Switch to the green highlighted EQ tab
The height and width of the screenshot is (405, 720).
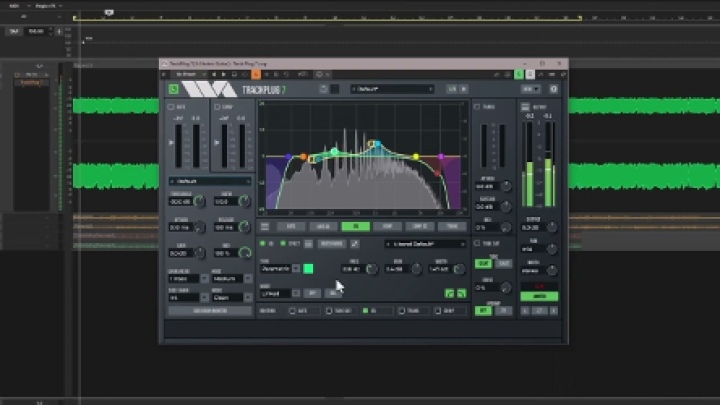tap(355, 226)
